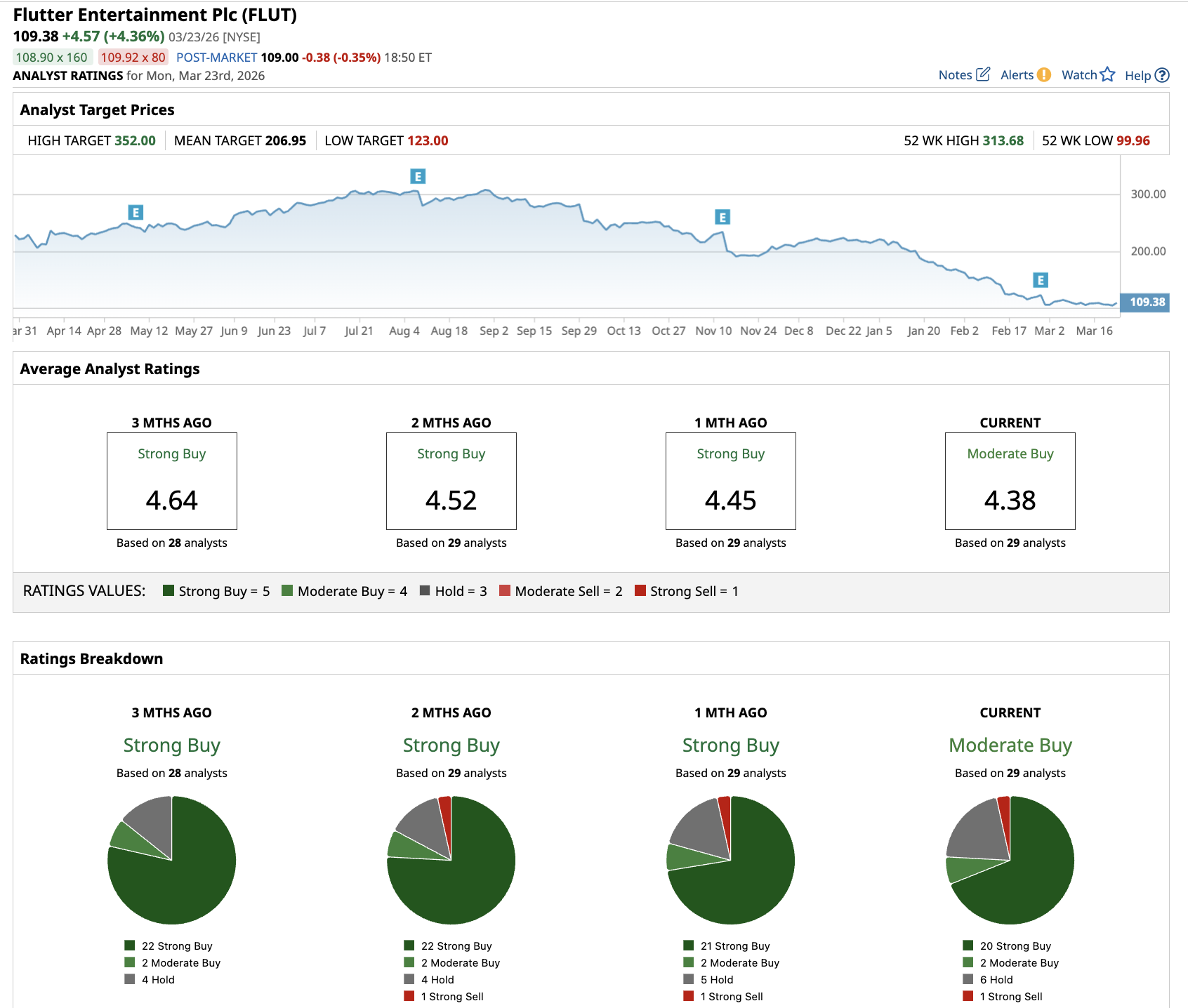The width and height of the screenshot is (1188, 1008).
Task: Click the CURRENT ratings pie chart
Action: click(x=1010, y=860)
